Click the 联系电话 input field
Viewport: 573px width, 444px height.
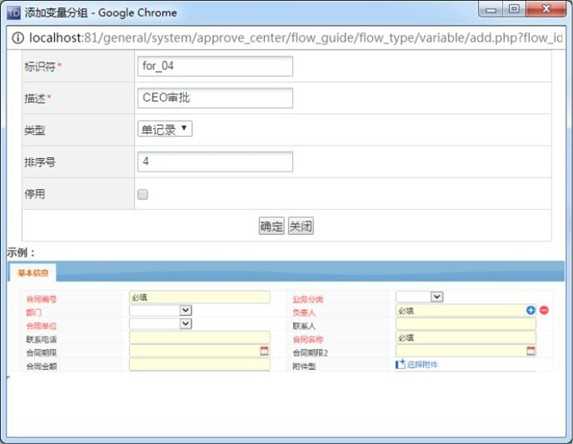pyautogui.click(x=200, y=338)
